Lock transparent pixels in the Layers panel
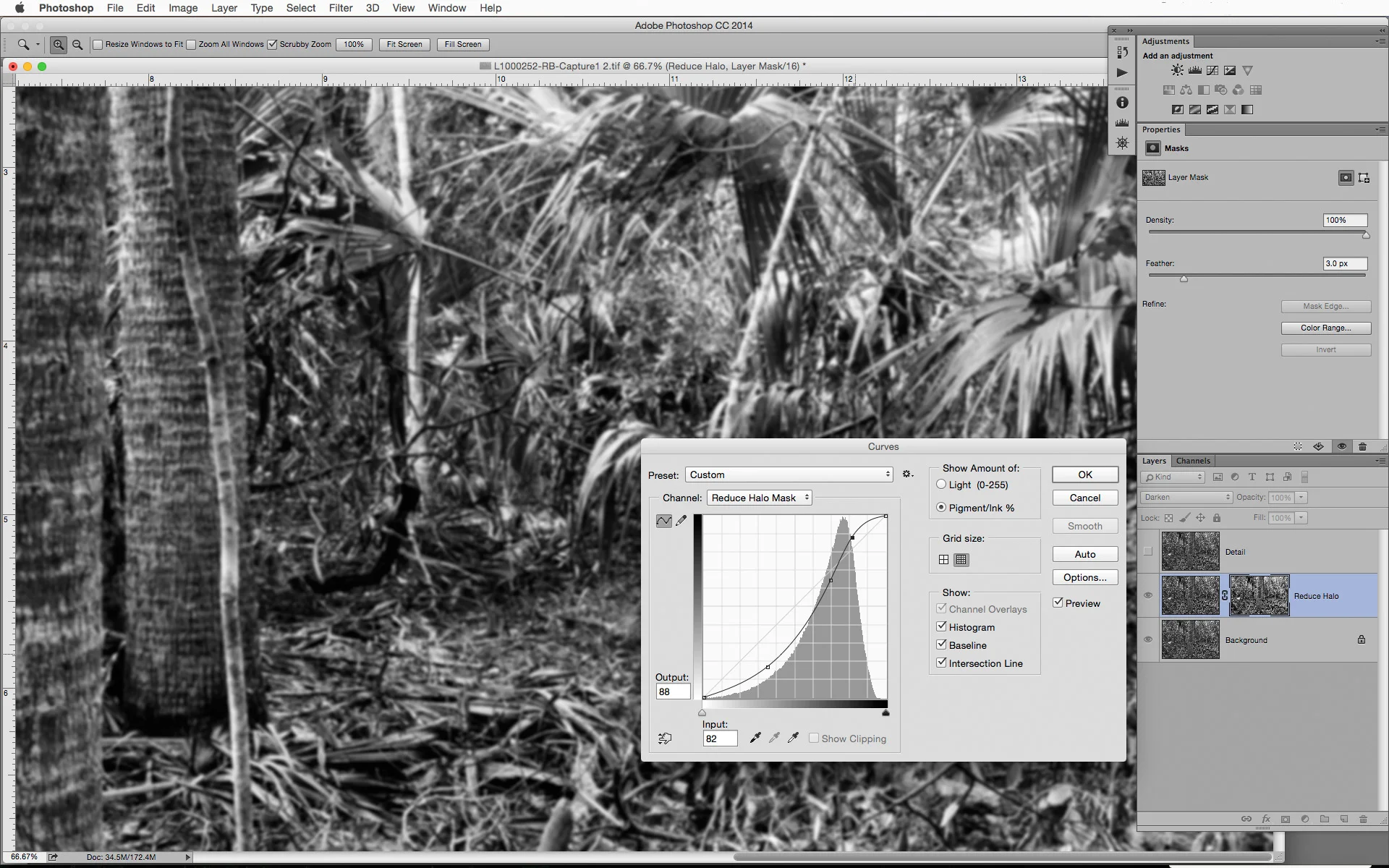This screenshot has width=1389, height=868. pos(1170,518)
